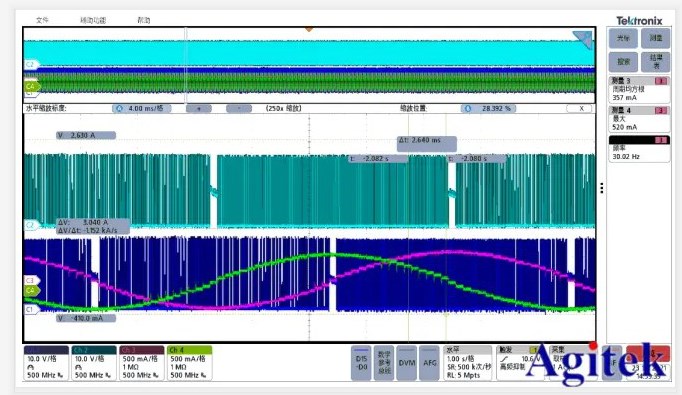Open the second menu next to 文件

pyautogui.click(x=93, y=20)
